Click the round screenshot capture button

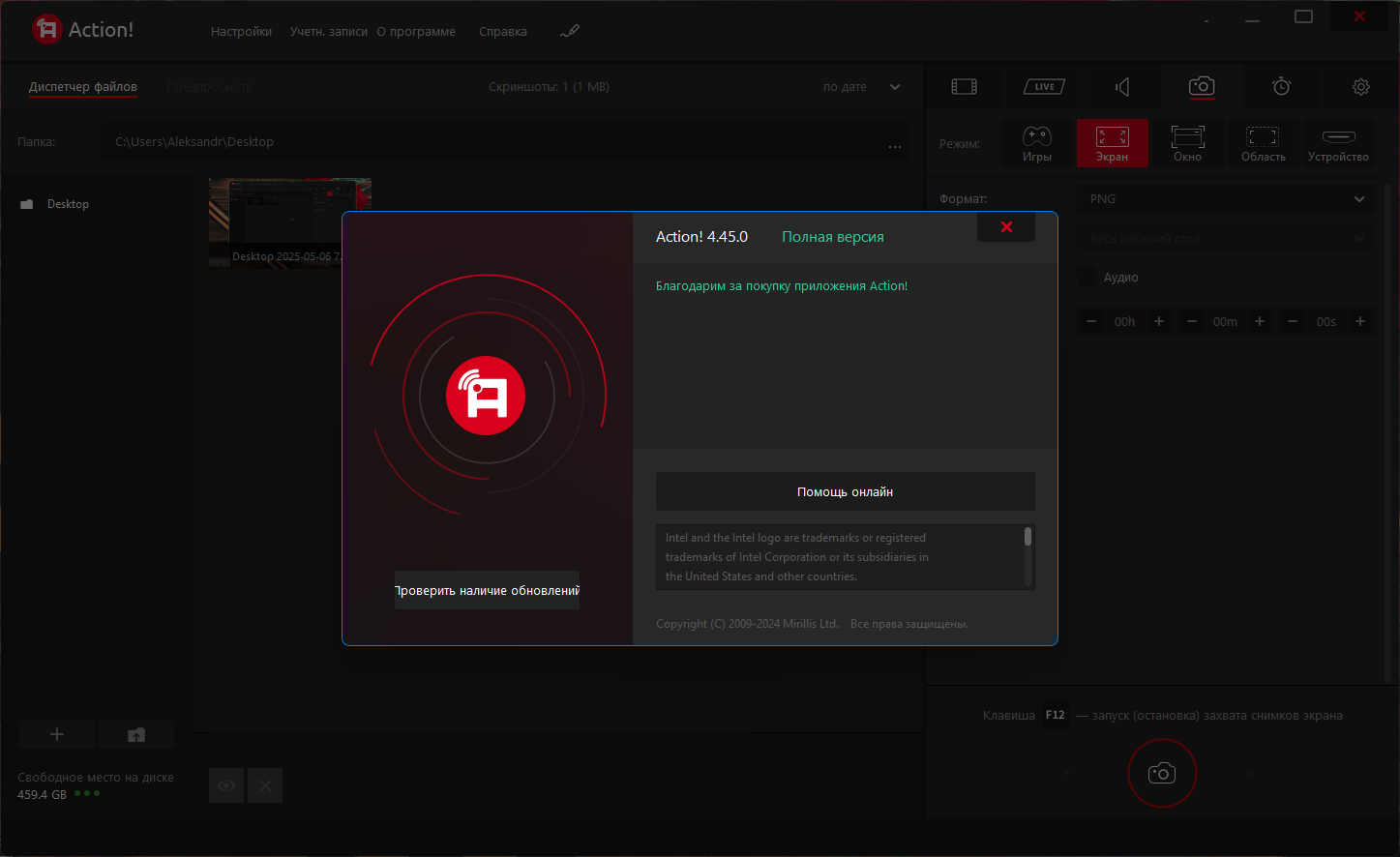pos(1162,773)
